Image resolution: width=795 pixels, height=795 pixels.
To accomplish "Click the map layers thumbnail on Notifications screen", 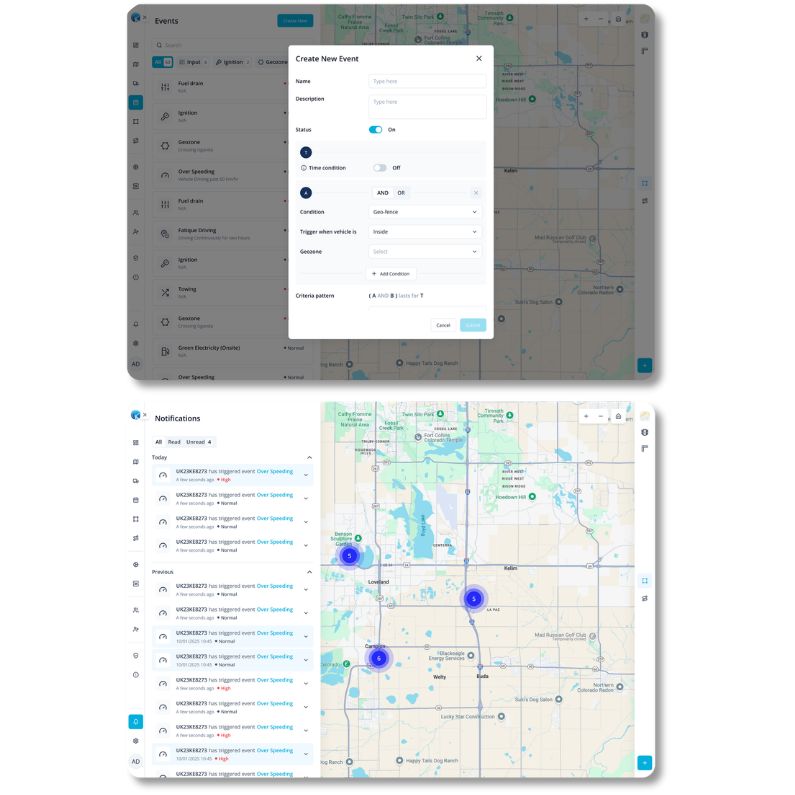I will coord(645,416).
